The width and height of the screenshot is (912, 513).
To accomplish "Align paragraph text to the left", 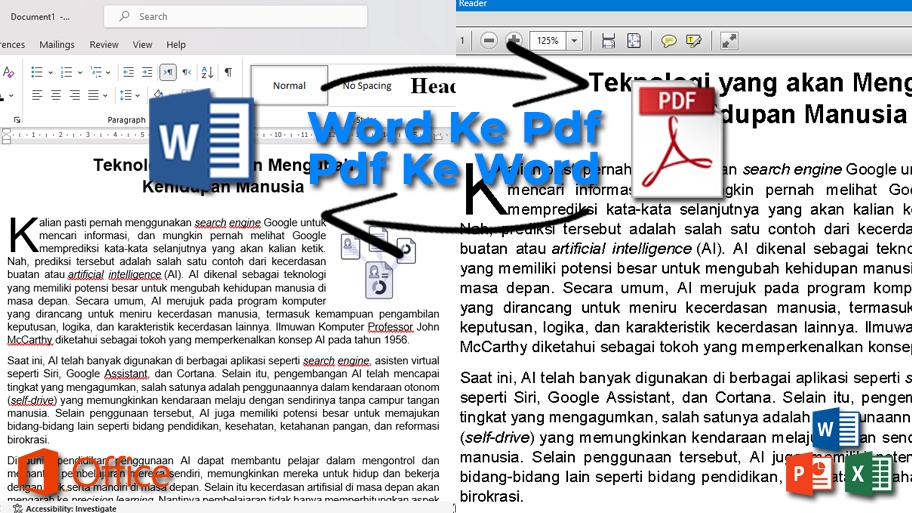I will coord(37,95).
